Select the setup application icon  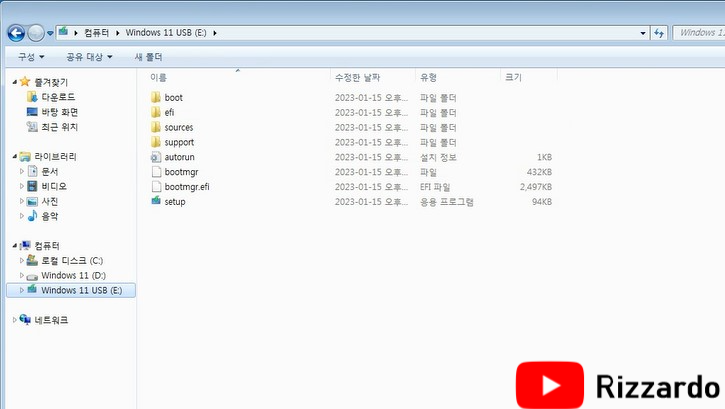pyautogui.click(x=156, y=201)
